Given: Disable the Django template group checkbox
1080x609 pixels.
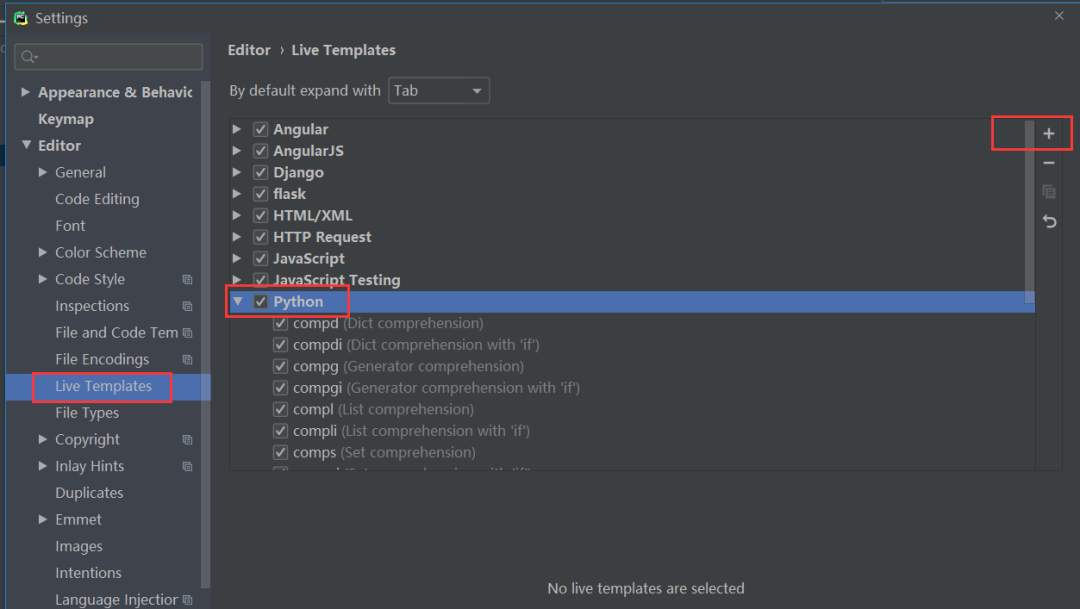Looking at the screenshot, I should 260,172.
